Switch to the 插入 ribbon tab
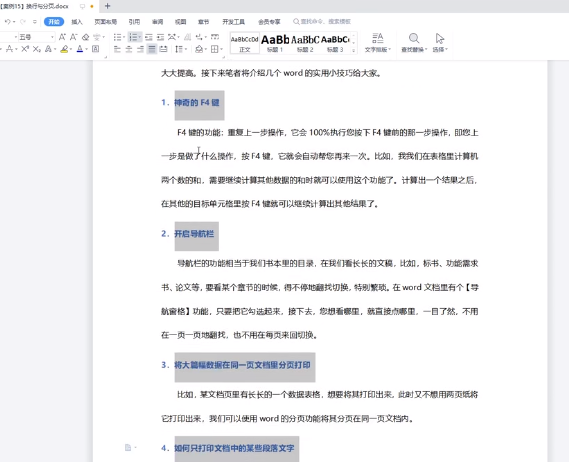Viewport: 569px width, 462px height. coord(77,22)
